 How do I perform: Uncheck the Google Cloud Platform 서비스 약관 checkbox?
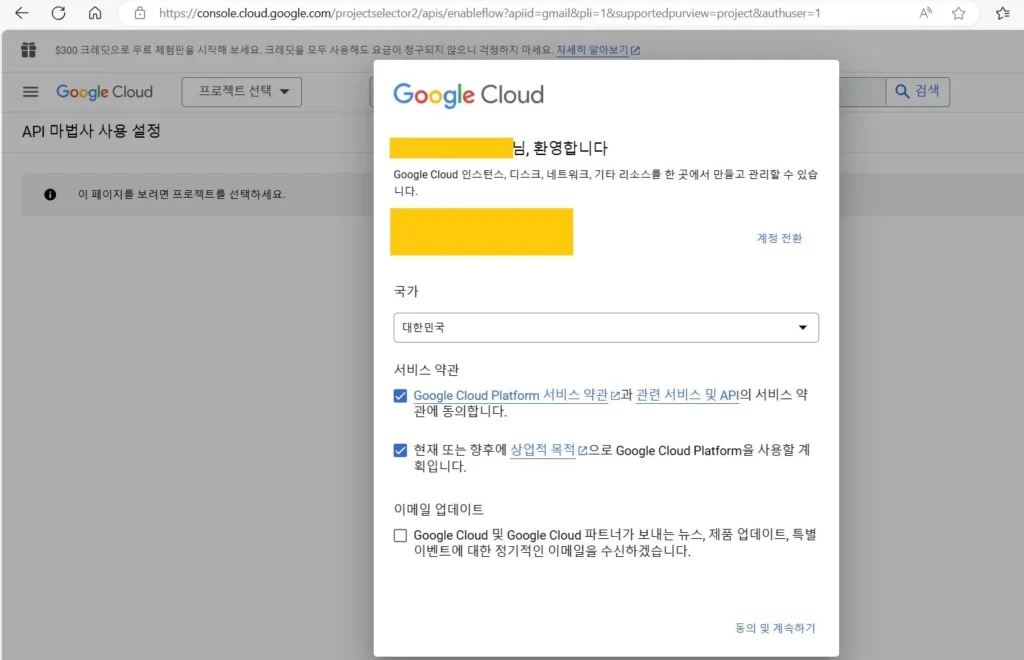coord(400,395)
